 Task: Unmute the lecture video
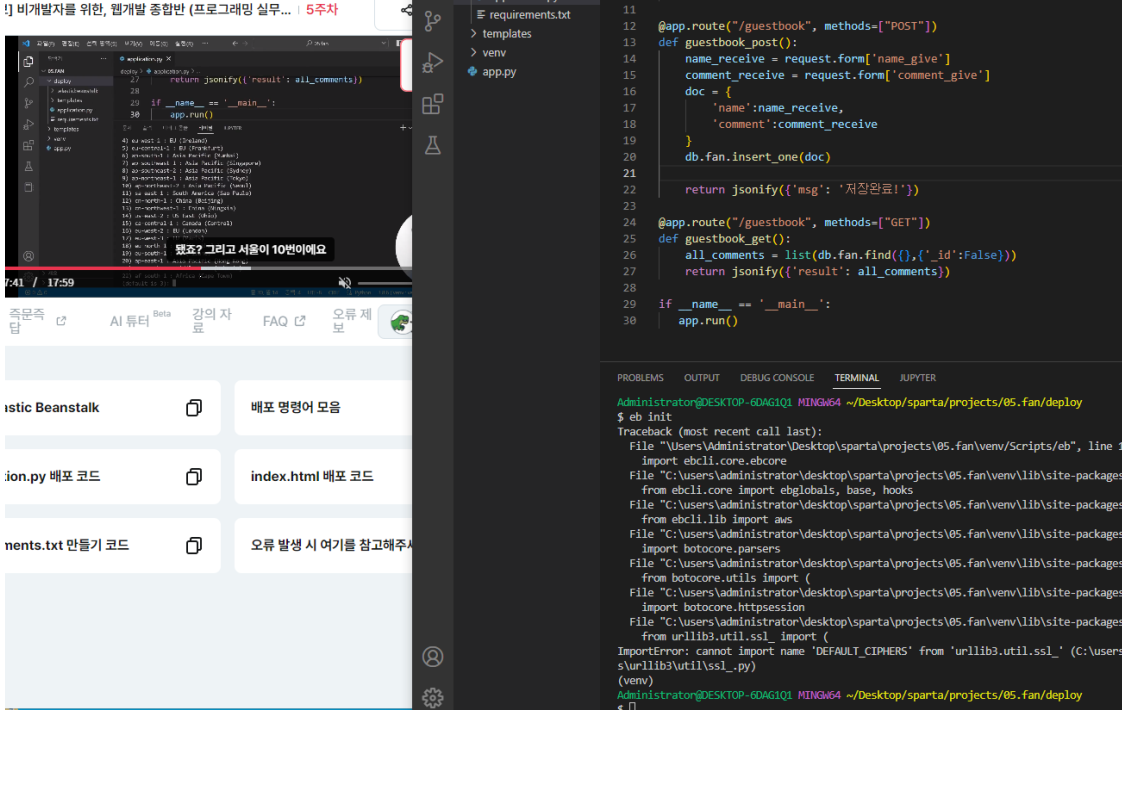[x=345, y=283]
